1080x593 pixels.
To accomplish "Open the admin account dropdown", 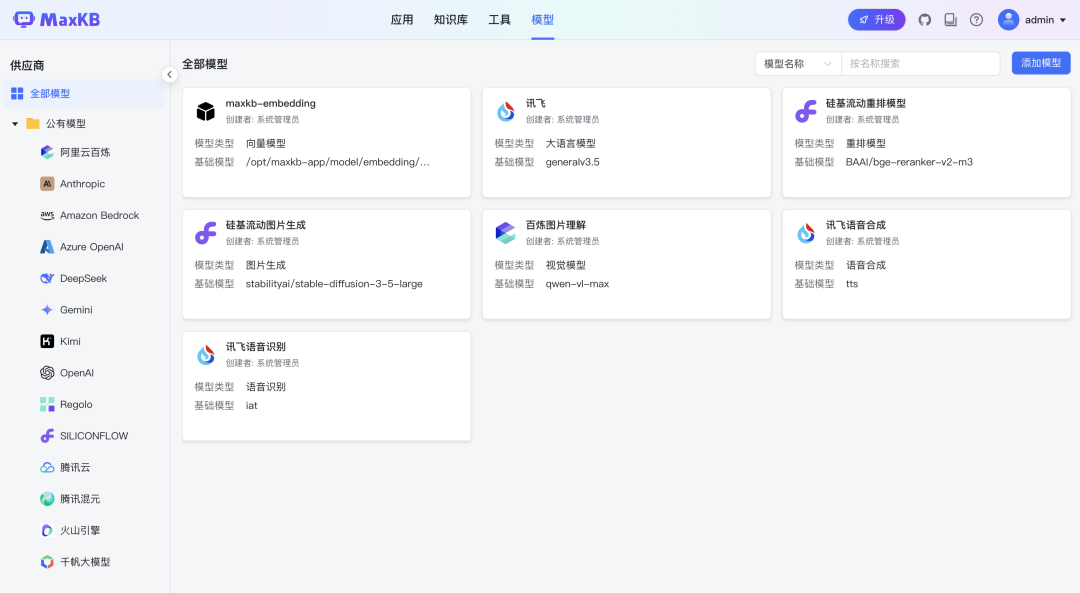I will point(1030,19).
